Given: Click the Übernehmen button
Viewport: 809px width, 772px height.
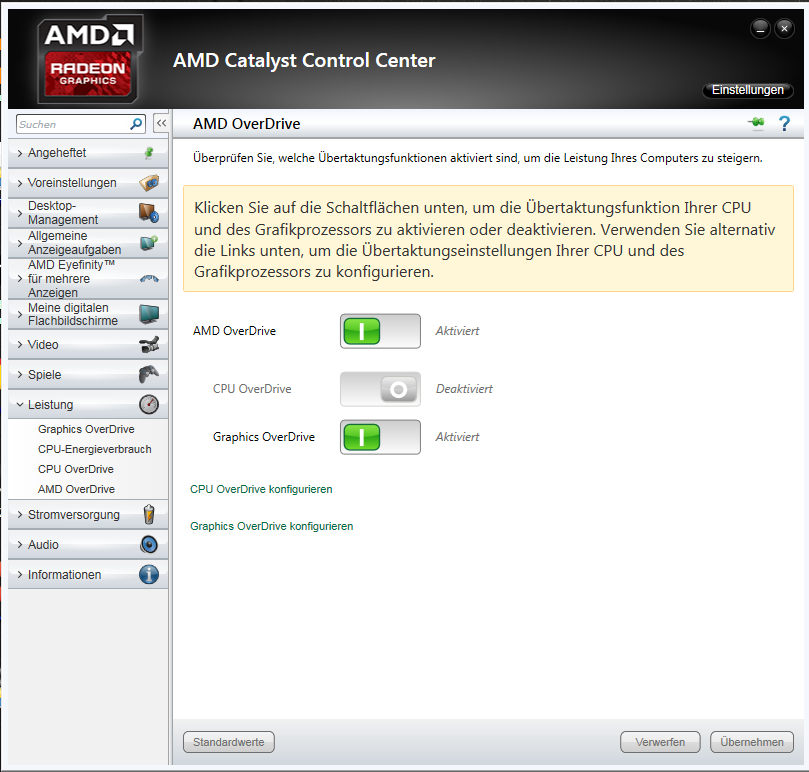Looking at the screenshot, I should pyautogui.click(x=752, y=742).
